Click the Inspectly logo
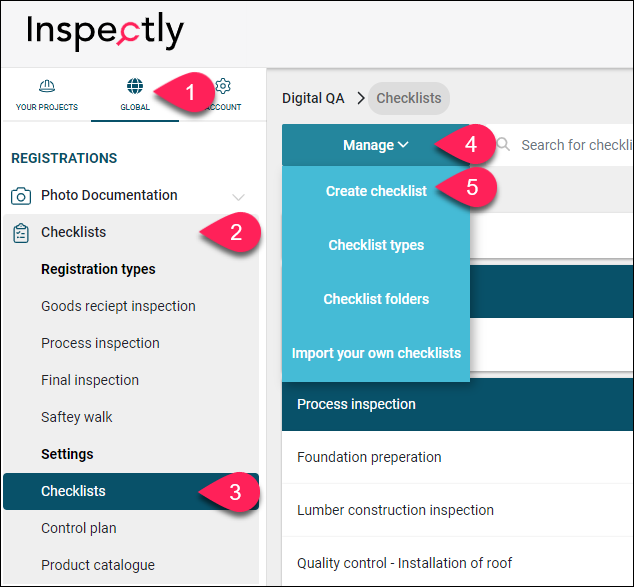 point(105,31)
